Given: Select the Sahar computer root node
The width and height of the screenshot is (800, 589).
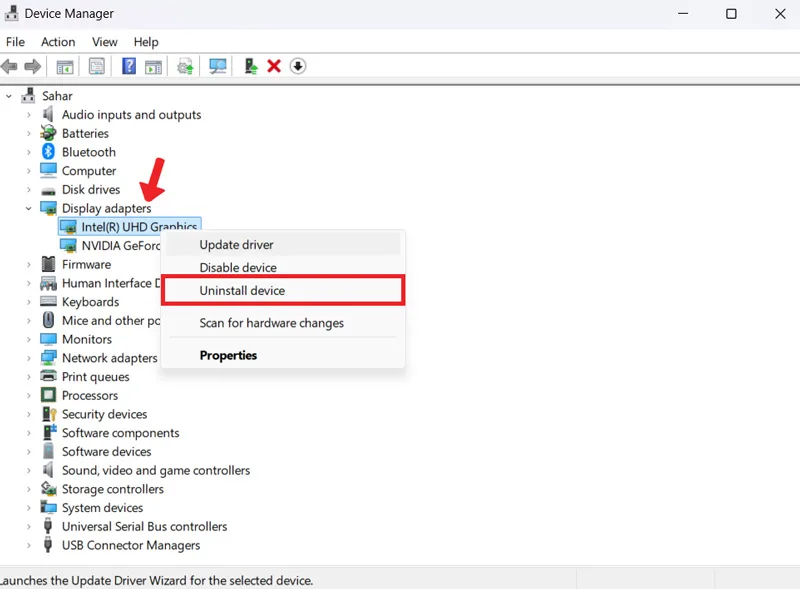Looking at the screenshot, I should coord(57,96).
